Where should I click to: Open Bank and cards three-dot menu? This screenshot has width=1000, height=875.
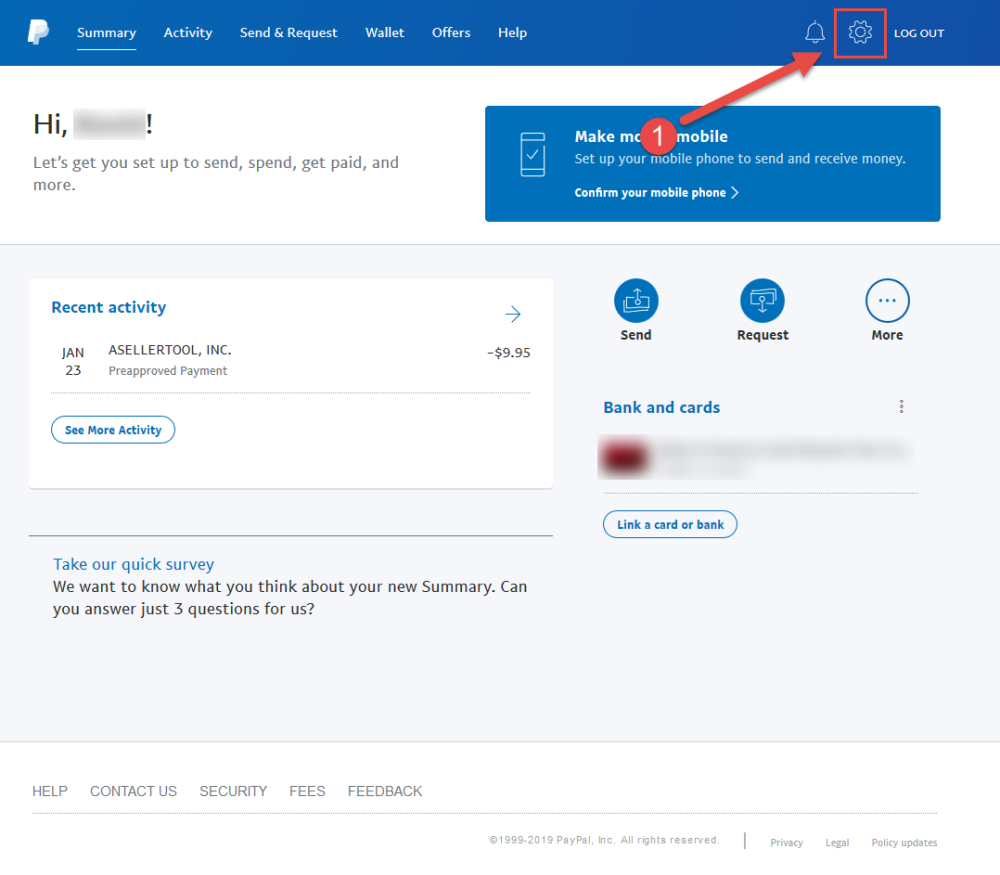pos(901,407)
